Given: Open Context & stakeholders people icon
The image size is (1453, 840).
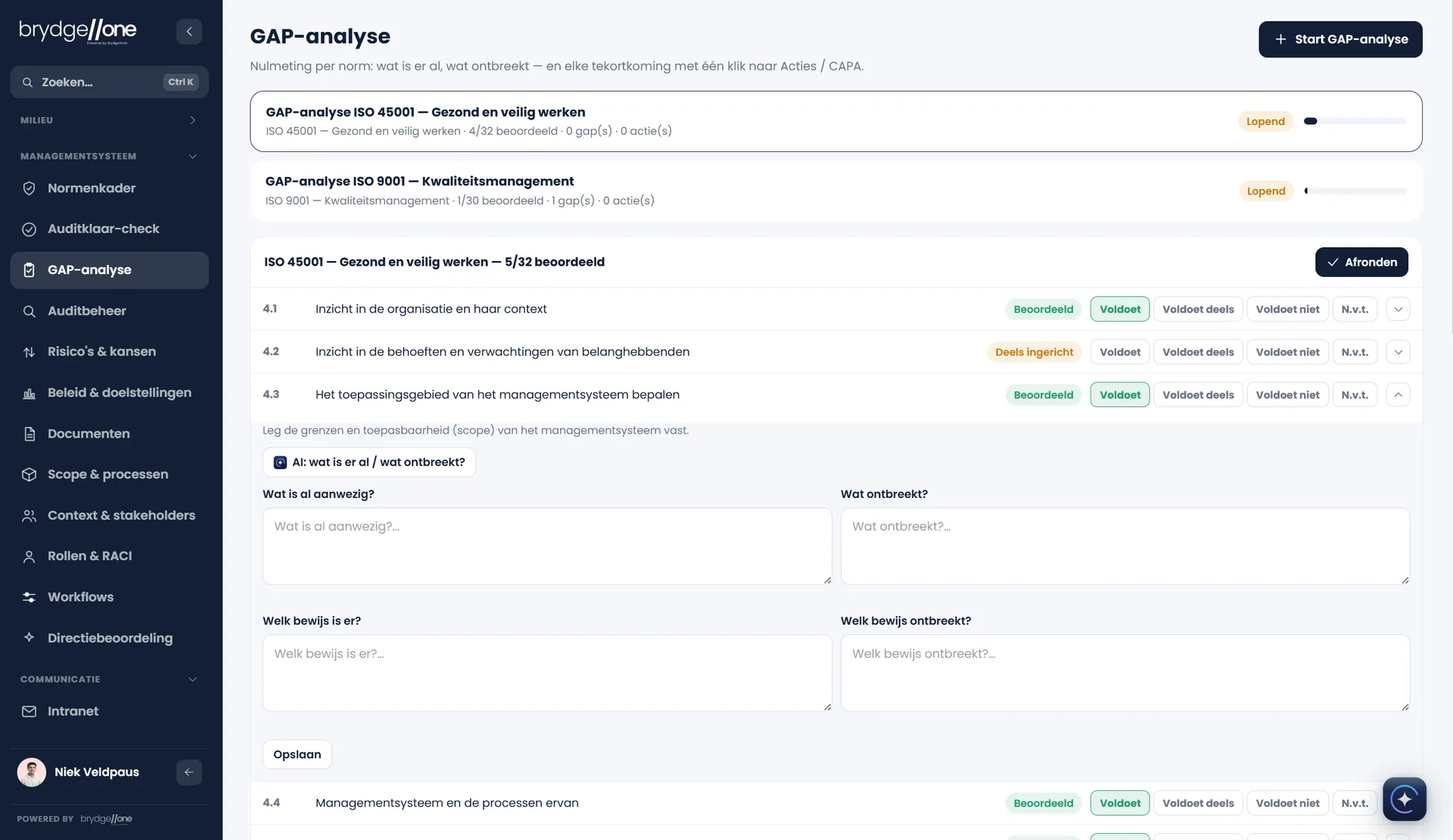Looking at the screenshot, I should [x=29, y=515].
